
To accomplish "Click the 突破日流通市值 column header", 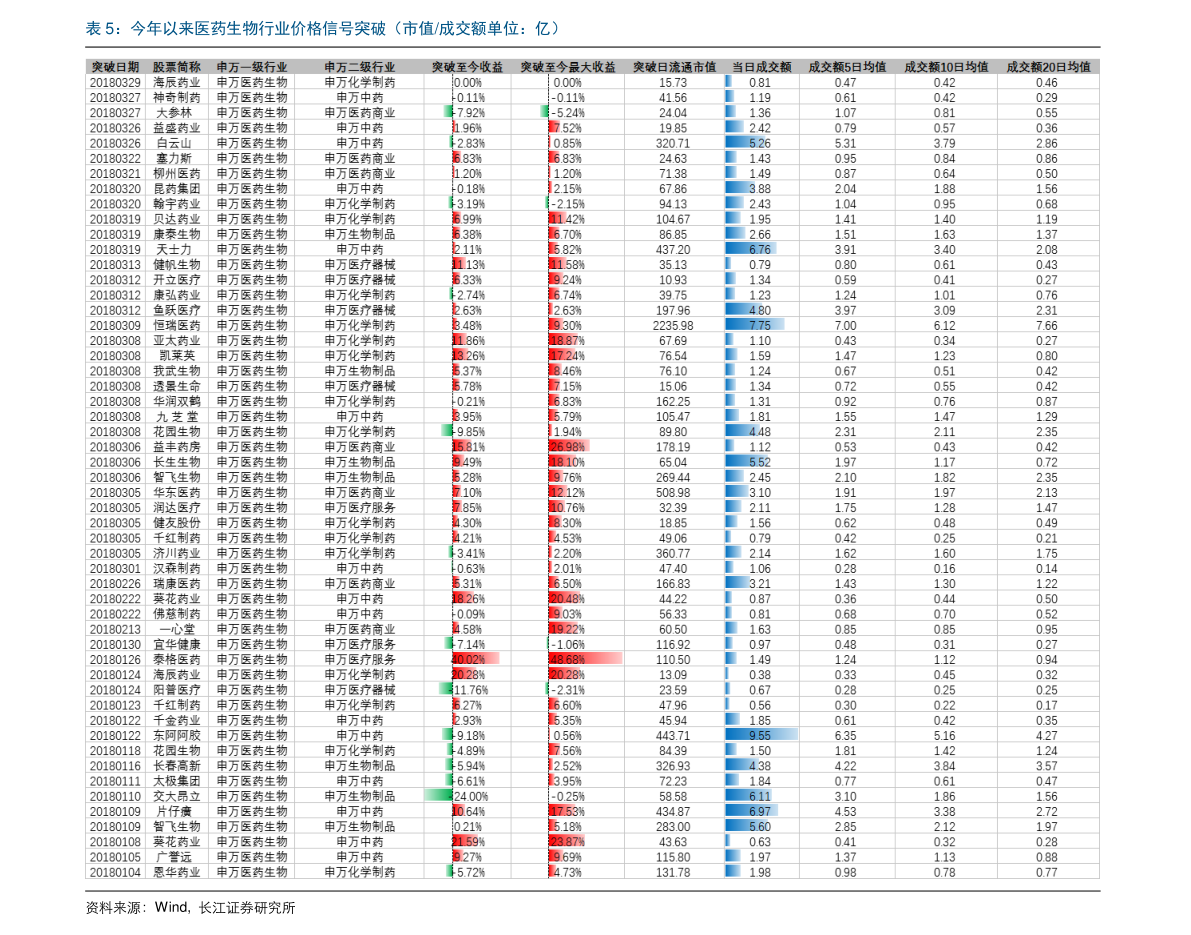I will [674, 67].
